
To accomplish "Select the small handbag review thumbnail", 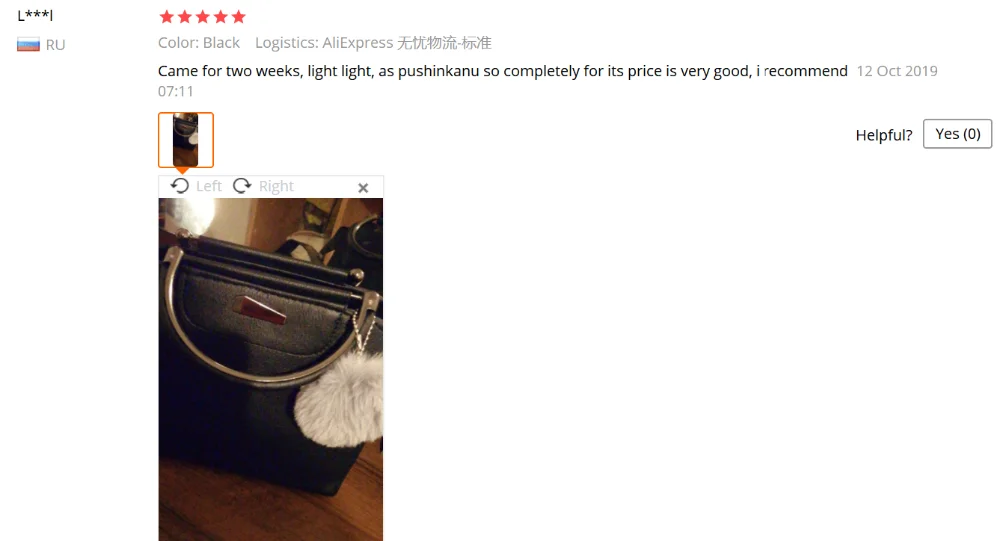I will click(186, 140).
